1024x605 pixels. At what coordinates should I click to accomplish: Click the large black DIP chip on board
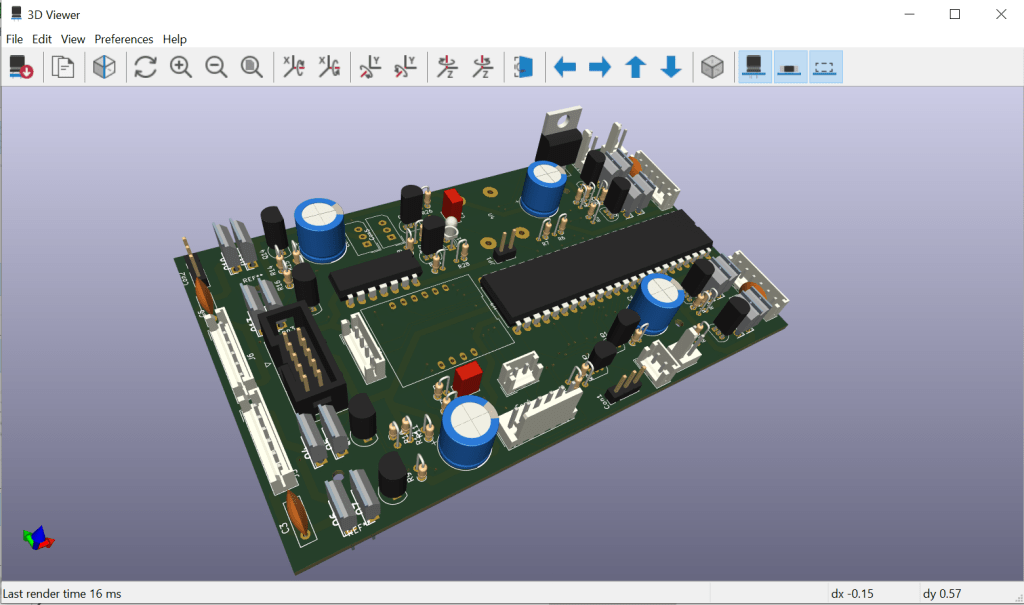click(x=590, y=270)
